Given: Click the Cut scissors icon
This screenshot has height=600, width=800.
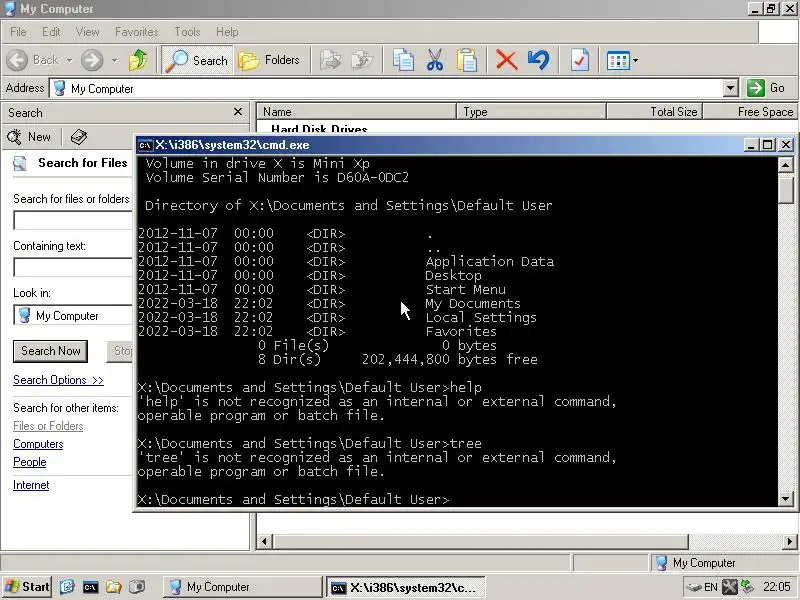Looking at the screenshot, I should pyautogui.click(x=435, y=60).
